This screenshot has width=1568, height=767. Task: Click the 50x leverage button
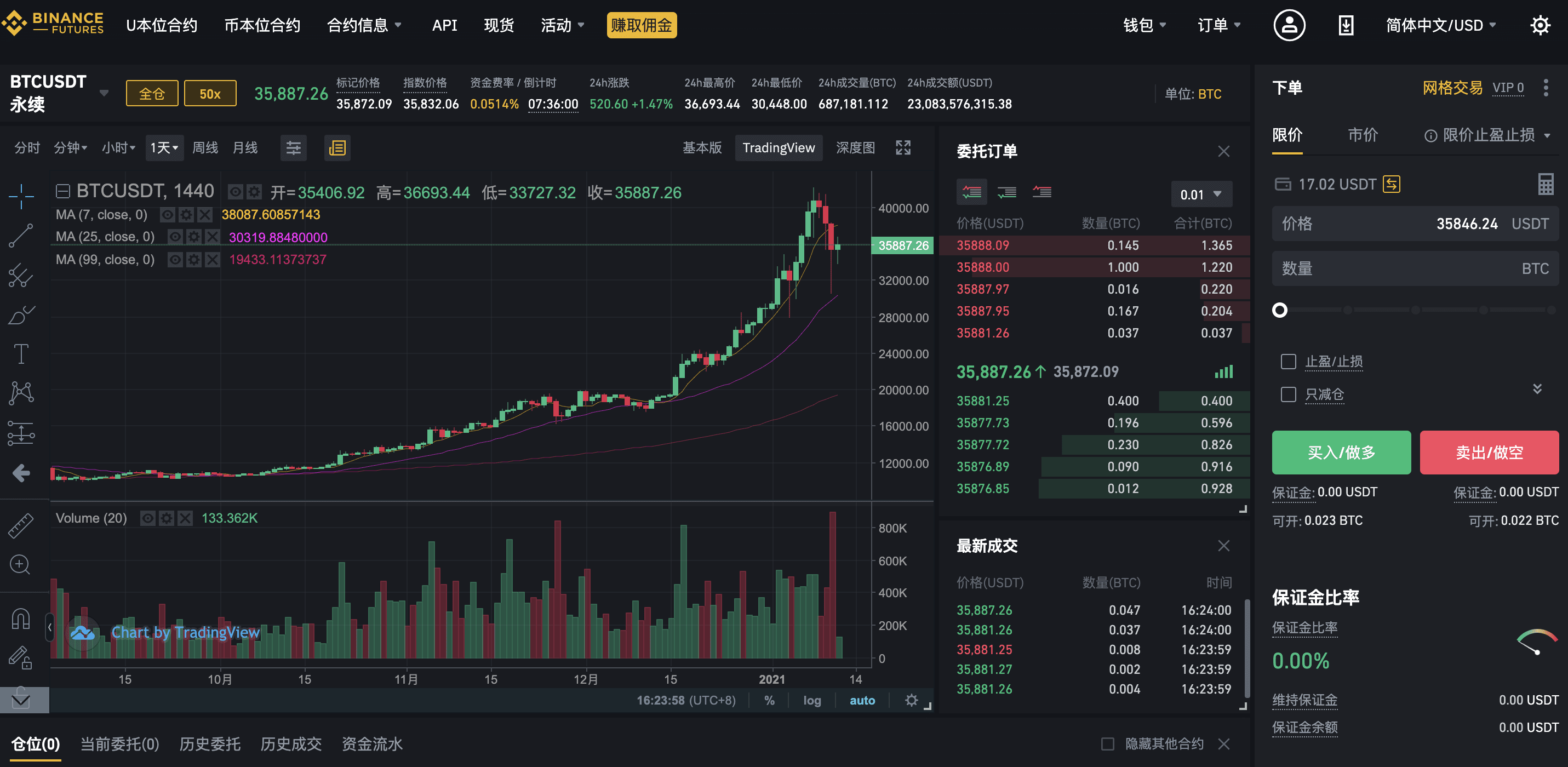click(x=210, y=94)
